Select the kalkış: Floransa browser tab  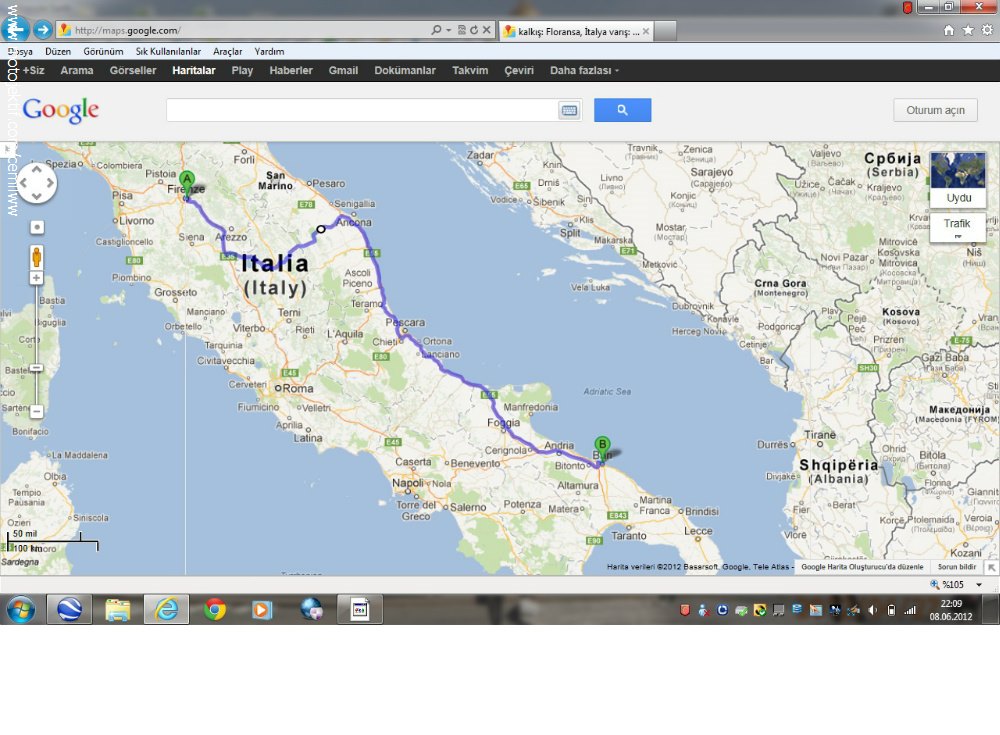click(x=576, y=31)
